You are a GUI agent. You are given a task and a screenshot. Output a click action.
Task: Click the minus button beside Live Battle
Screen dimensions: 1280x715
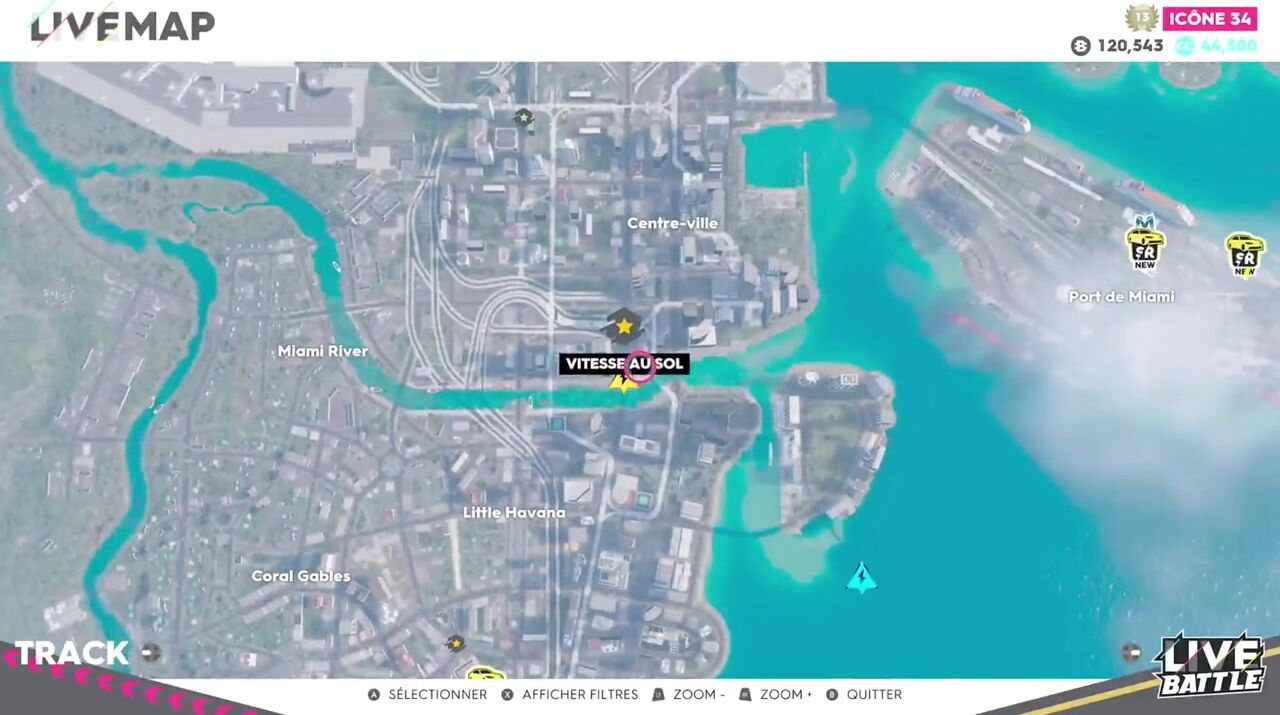1131,652
